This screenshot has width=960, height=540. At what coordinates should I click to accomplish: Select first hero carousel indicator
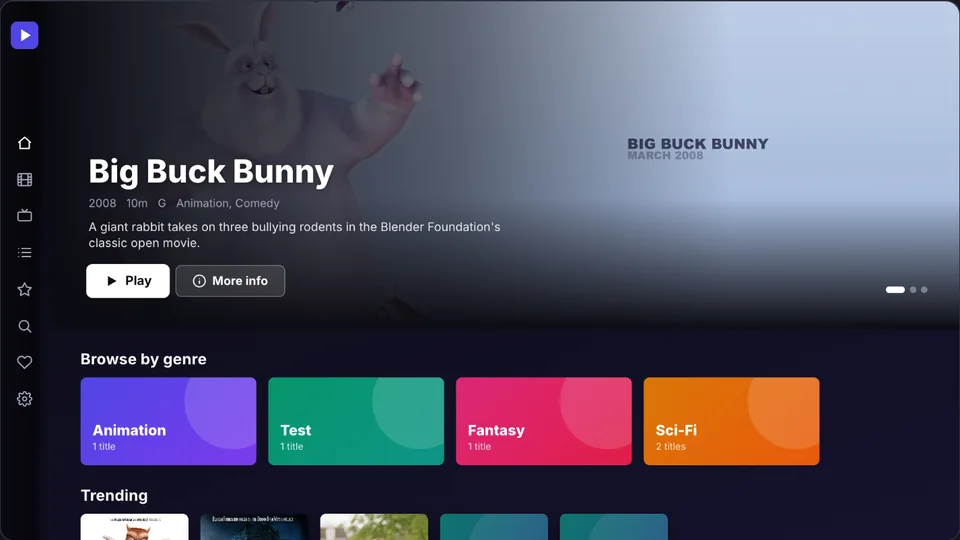[x=895, y=290]
